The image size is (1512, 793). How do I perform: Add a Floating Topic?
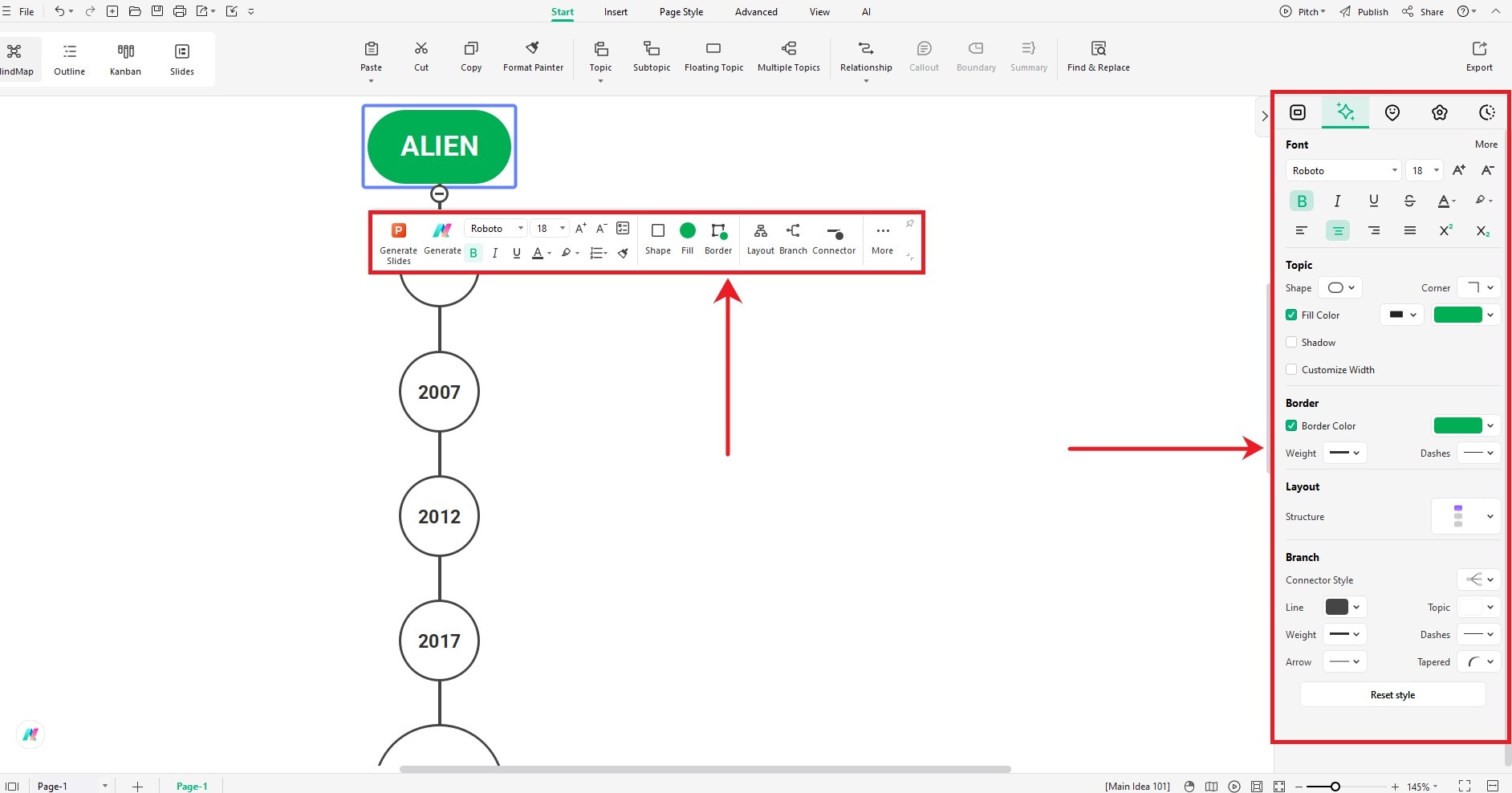tap(713, 56)
